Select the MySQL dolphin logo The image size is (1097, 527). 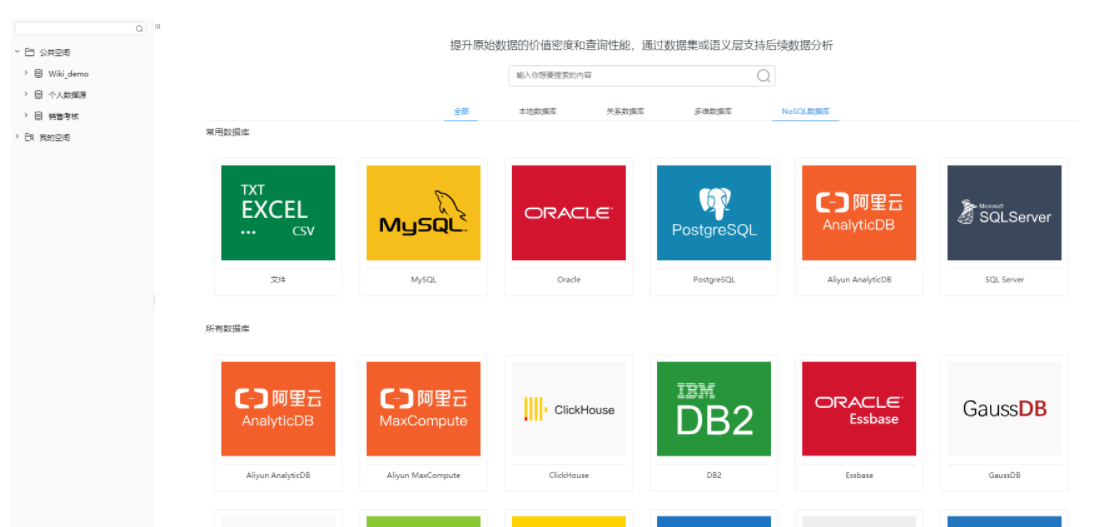[423, 213]
